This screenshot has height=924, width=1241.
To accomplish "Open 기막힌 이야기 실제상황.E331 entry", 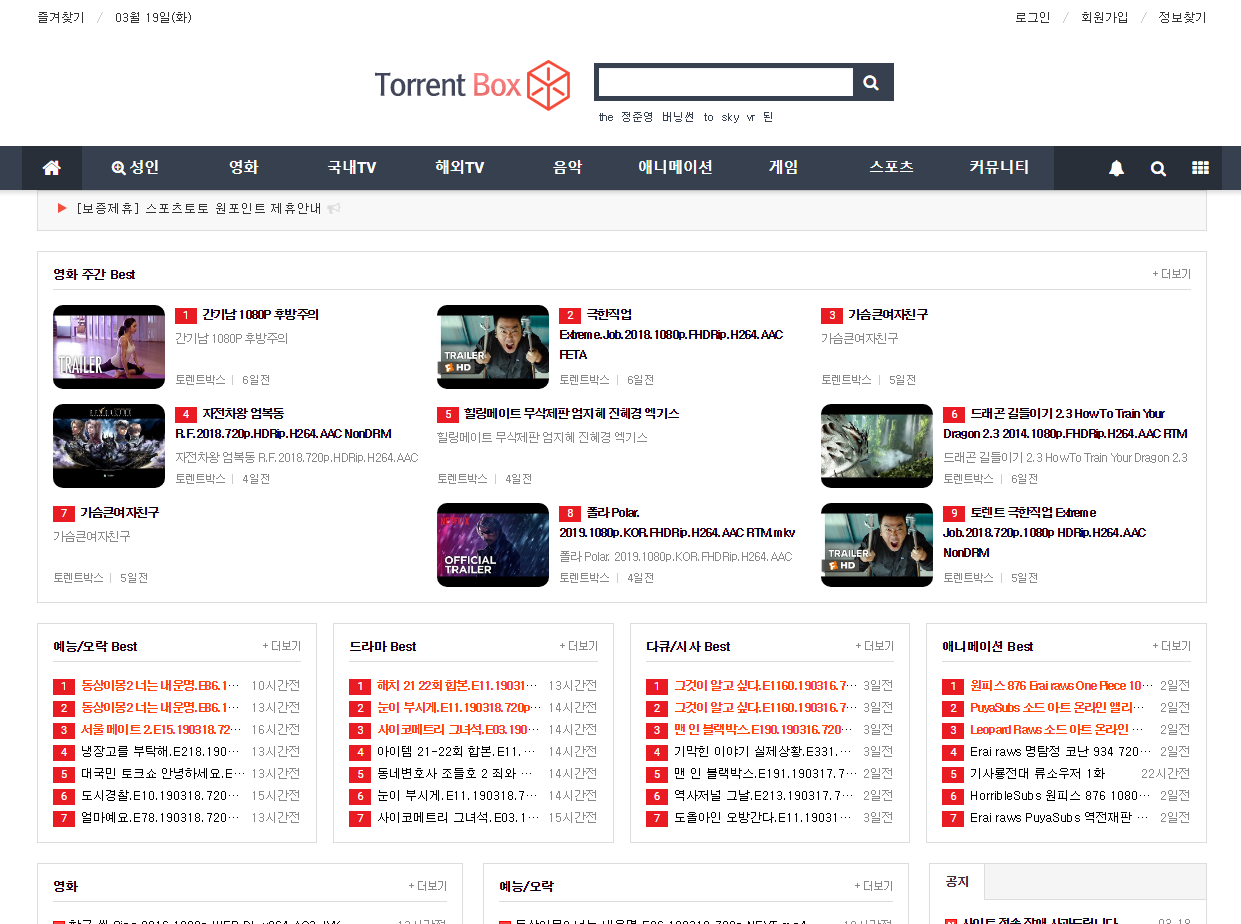I will click(763, 752).
